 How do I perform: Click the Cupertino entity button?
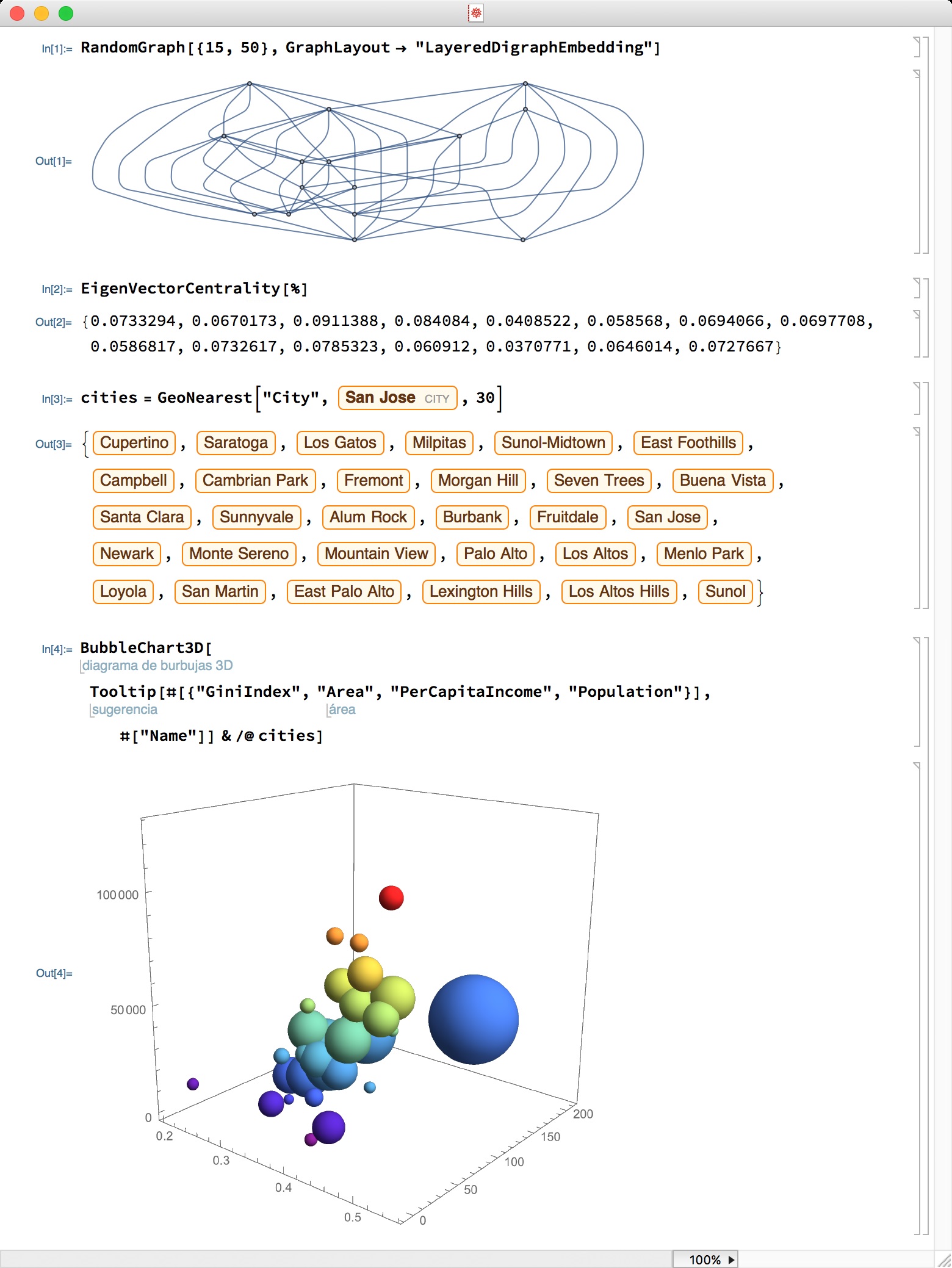[x=134, y=442]
